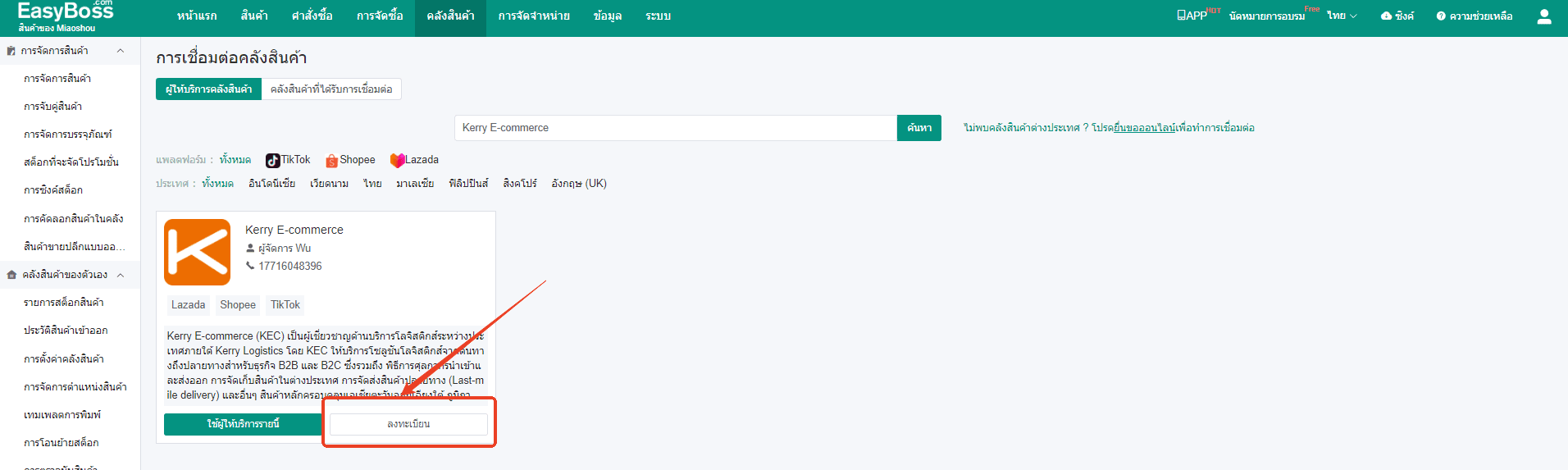Screen dimensions: 1568x470
Task: Click the คลังสินค้าของตัวเอง warehouse section icon
Action: coord(11,275)
